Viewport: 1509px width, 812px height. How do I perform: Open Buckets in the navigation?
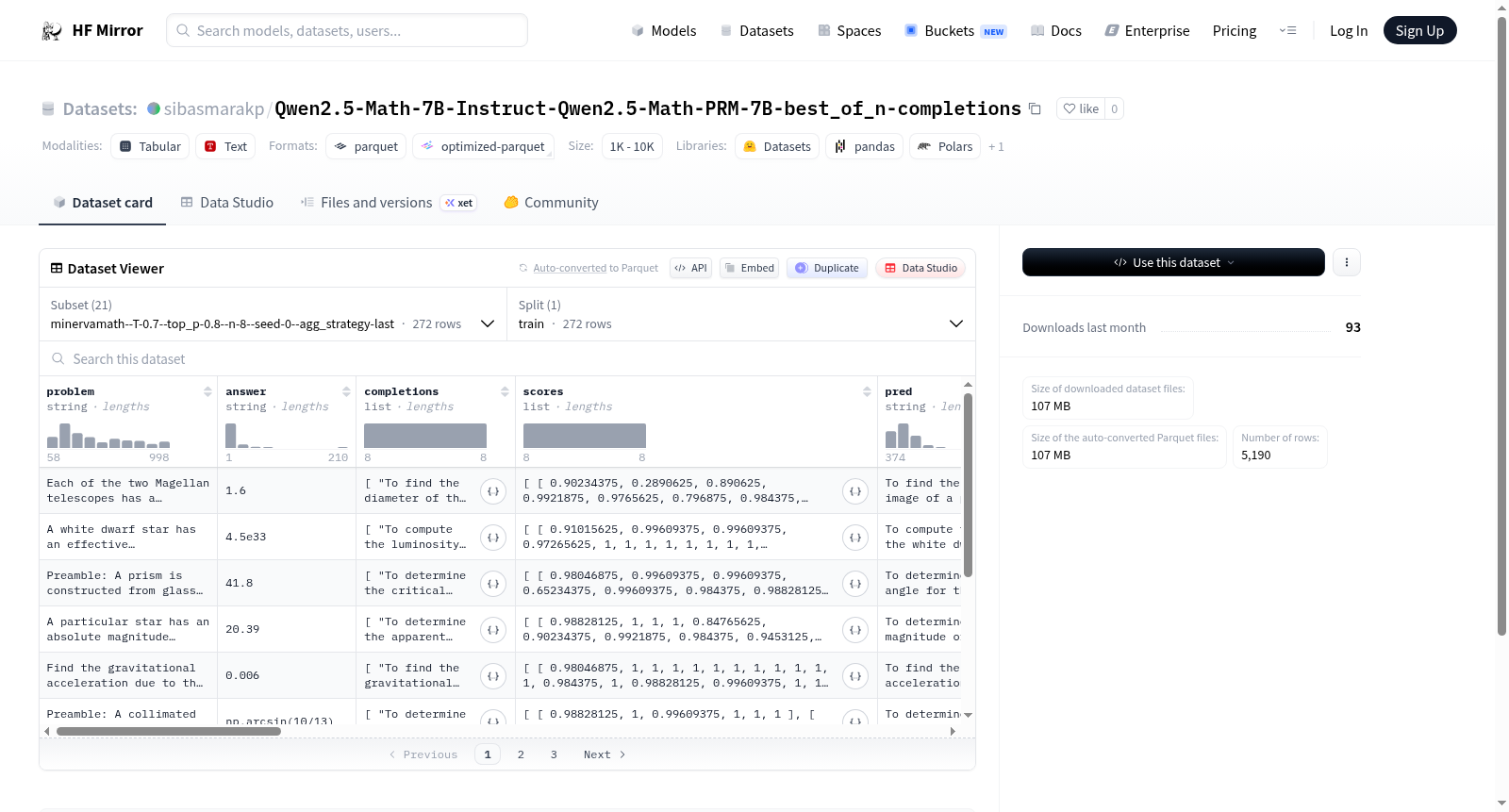coord(956,31)
